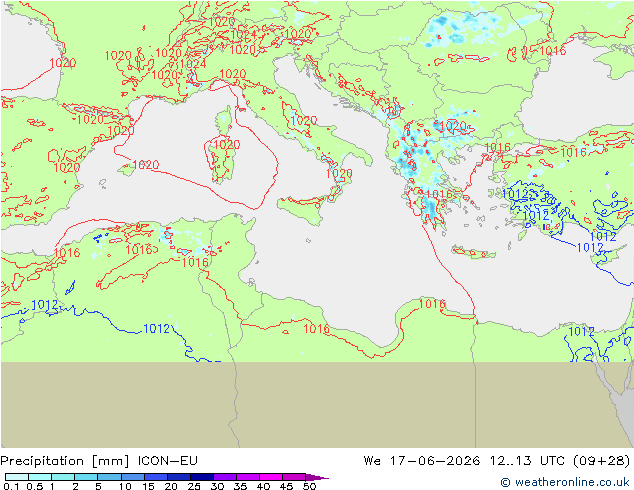This screenshot has width=634, height=490.
Task: Click the blue 1012 label in western Algeria
Action: pyautogui.click(x=44, y=304)
